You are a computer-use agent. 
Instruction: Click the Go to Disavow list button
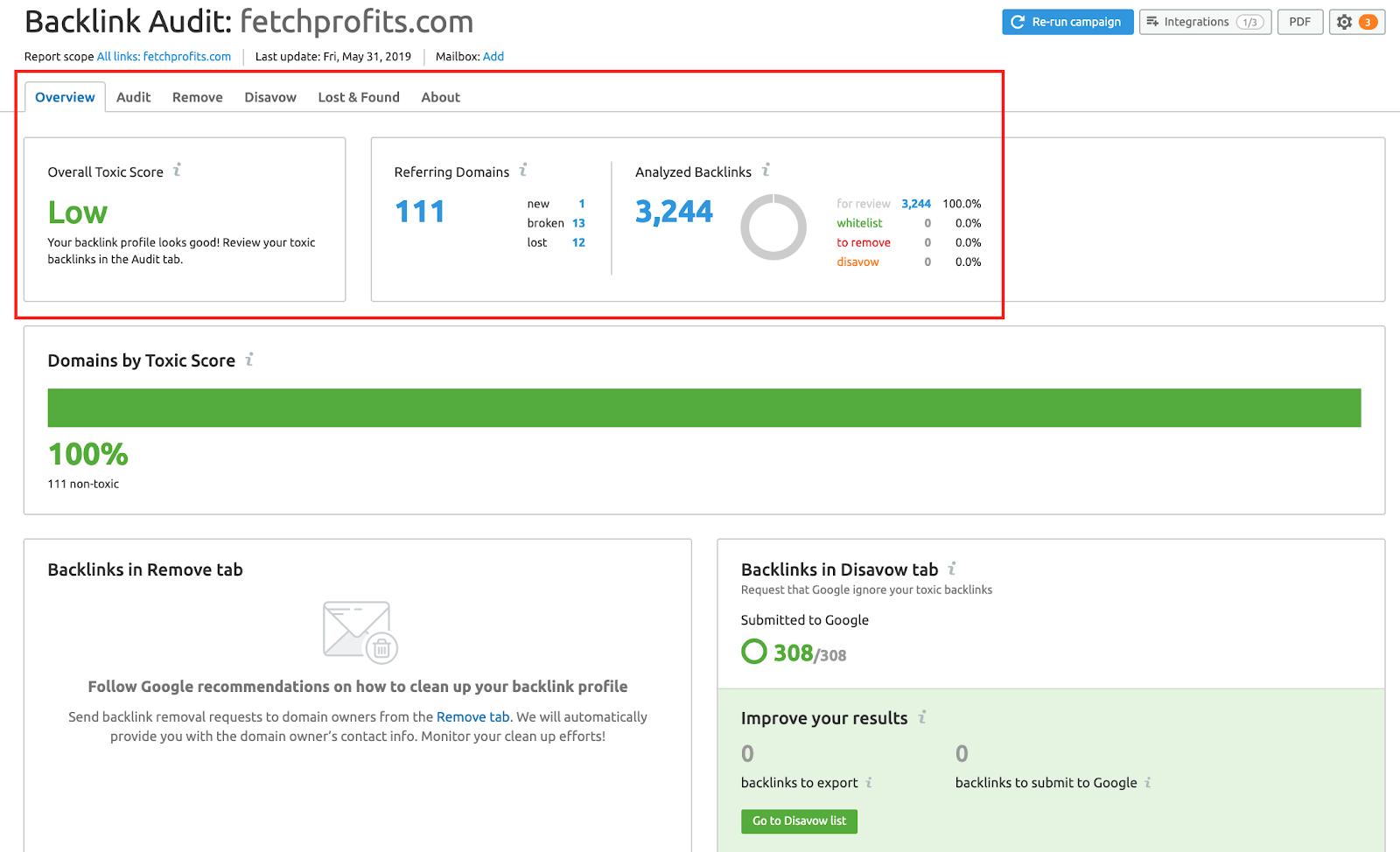tap(800, 821)
